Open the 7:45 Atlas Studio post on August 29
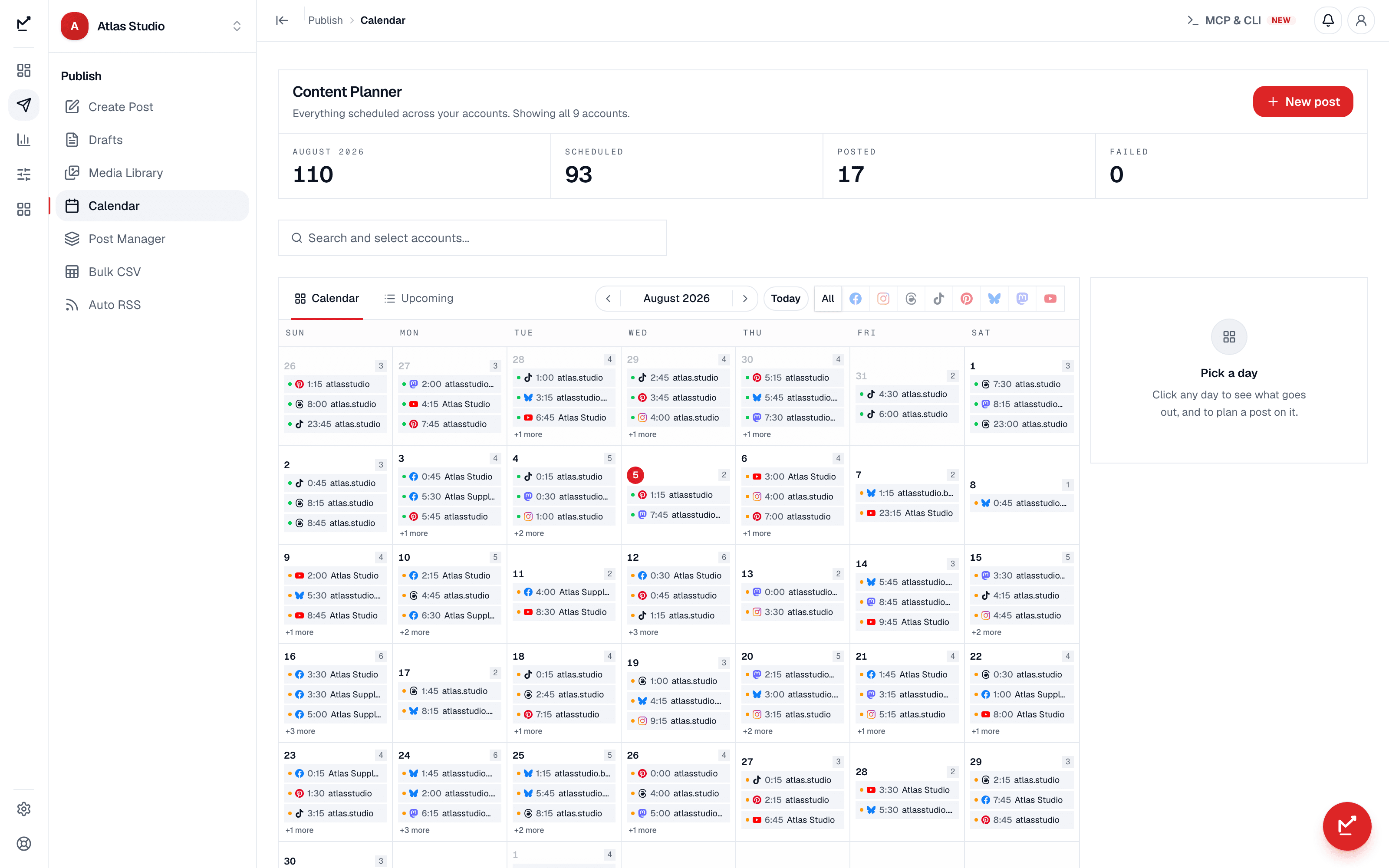 pyautogui.click(x=1022, y=800)
